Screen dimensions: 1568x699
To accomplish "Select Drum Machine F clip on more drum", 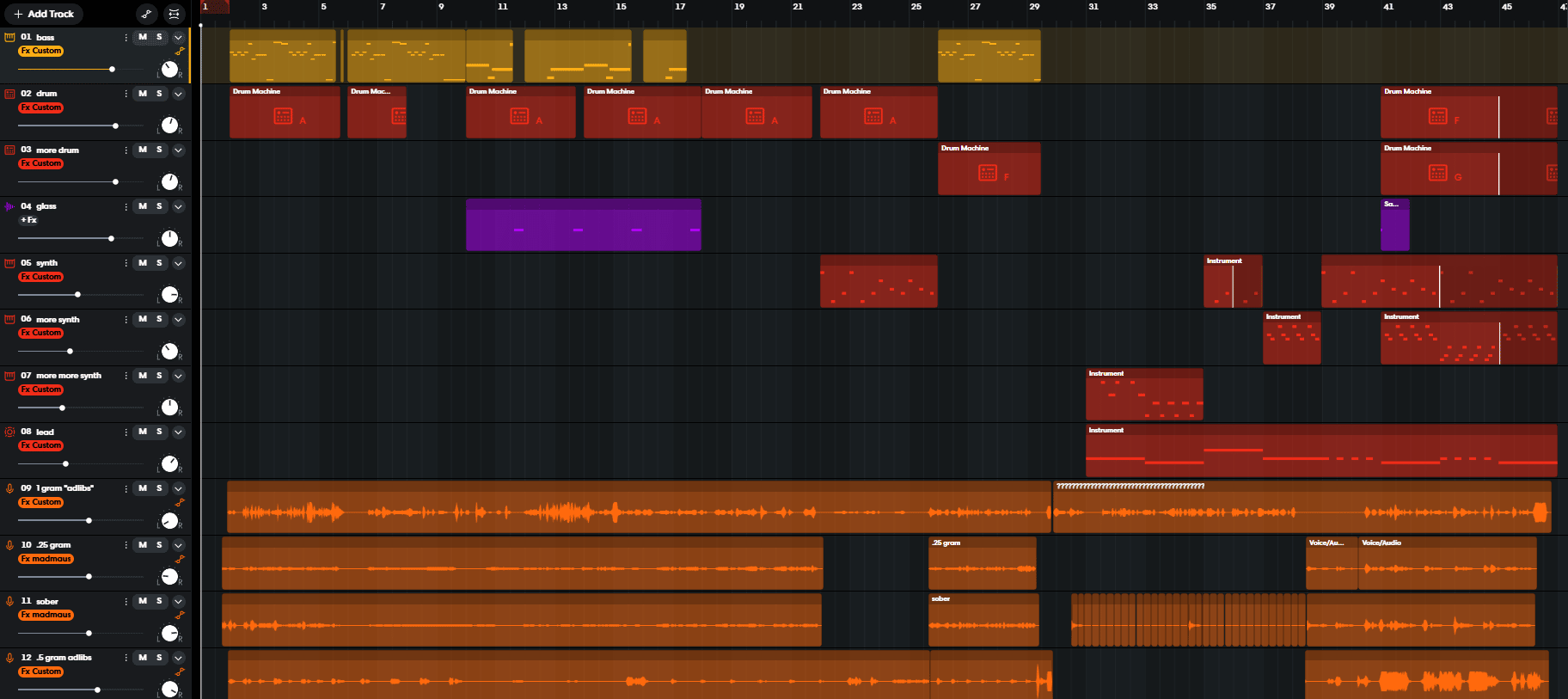I will tap(989, 169).
